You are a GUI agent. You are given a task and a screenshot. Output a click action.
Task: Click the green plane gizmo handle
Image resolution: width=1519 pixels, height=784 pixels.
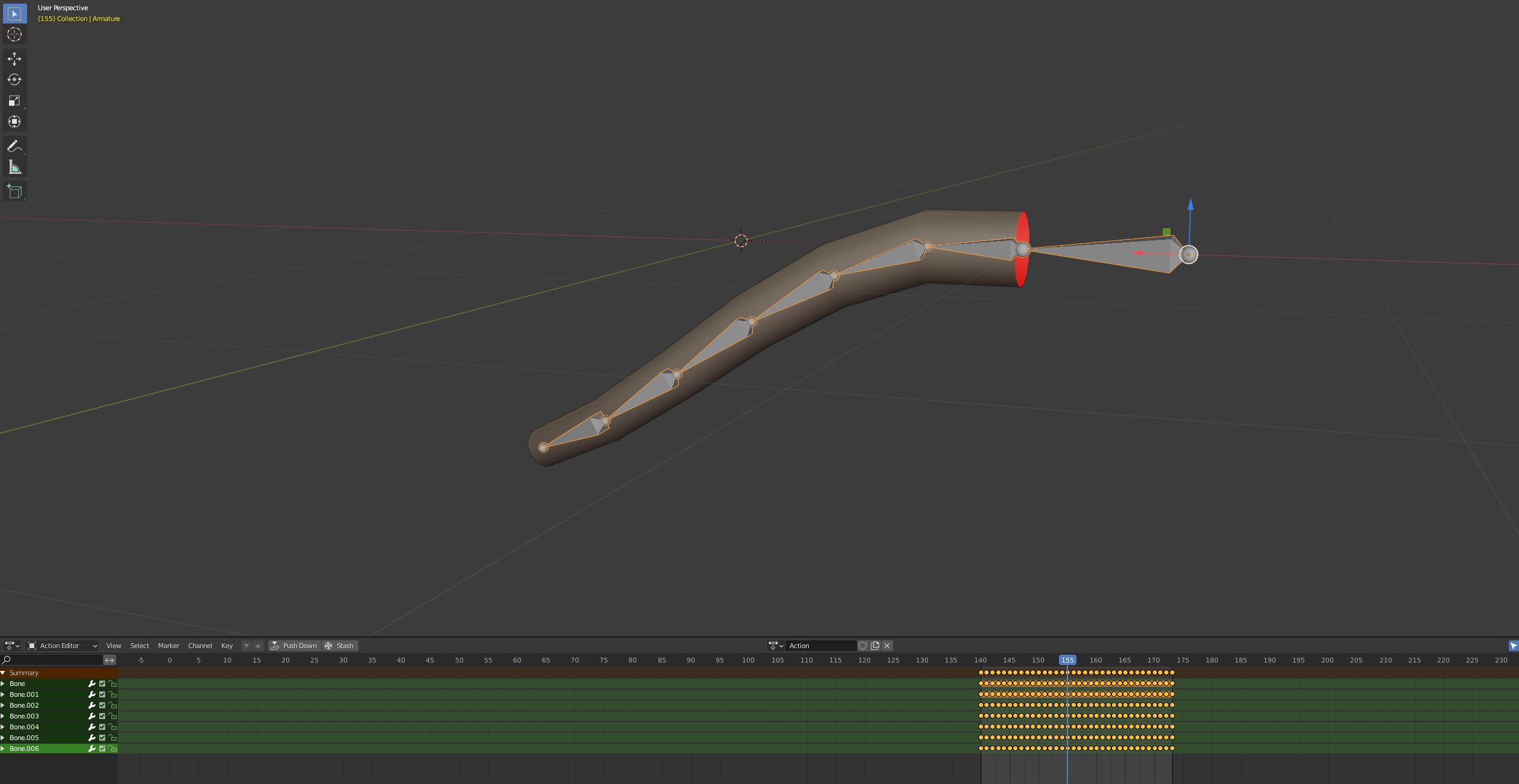tap(1167, 232)
